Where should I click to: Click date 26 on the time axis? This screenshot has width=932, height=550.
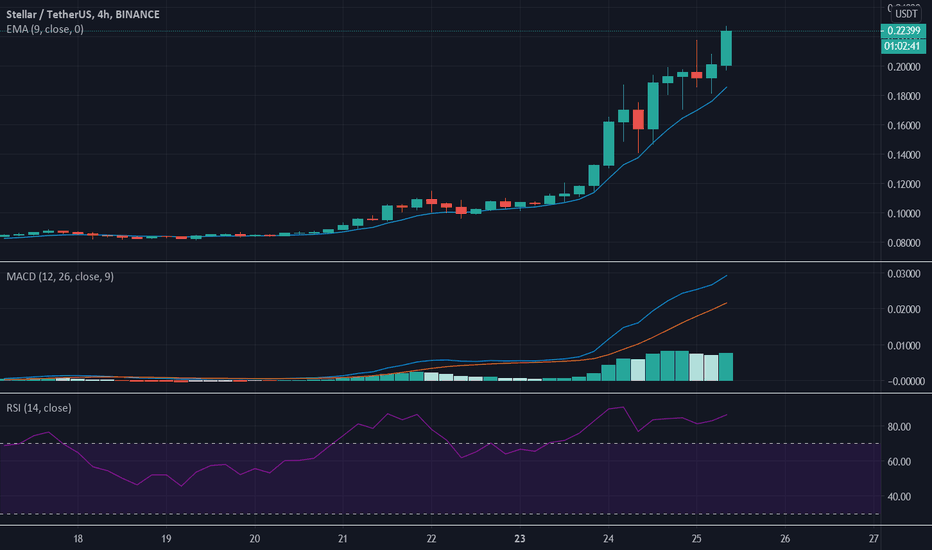[785, 539]
